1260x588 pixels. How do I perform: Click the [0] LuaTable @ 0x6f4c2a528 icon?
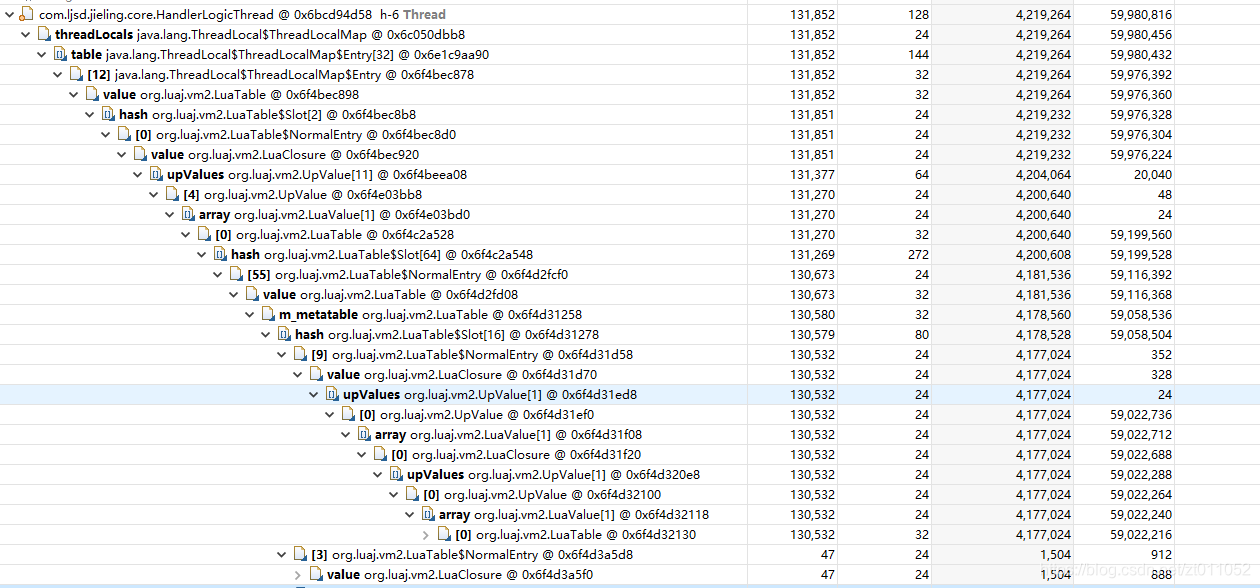(x=202, y=235)
